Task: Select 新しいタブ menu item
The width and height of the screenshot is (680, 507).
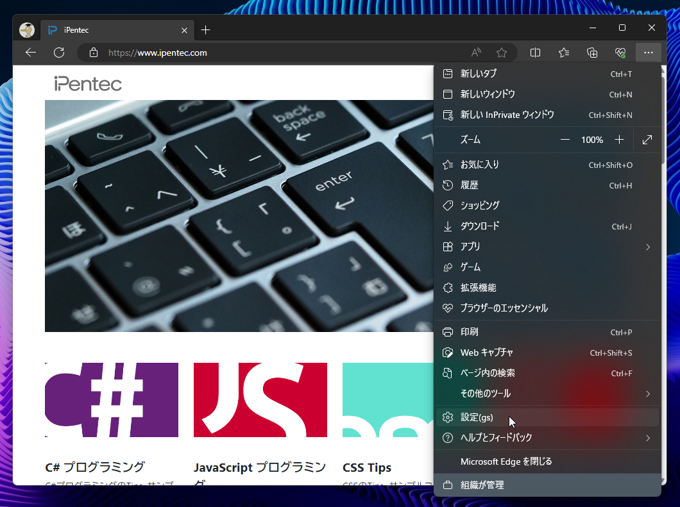Action: (547, 74)
